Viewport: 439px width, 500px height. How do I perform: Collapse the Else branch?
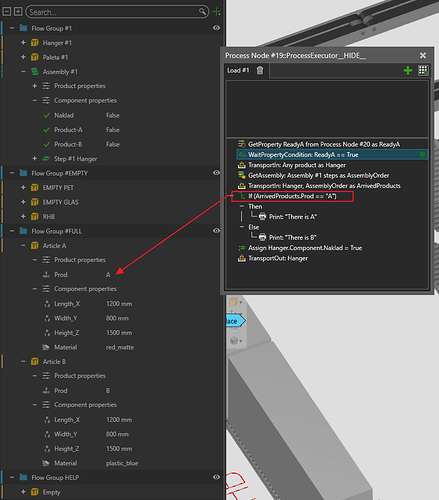(242, 227)
